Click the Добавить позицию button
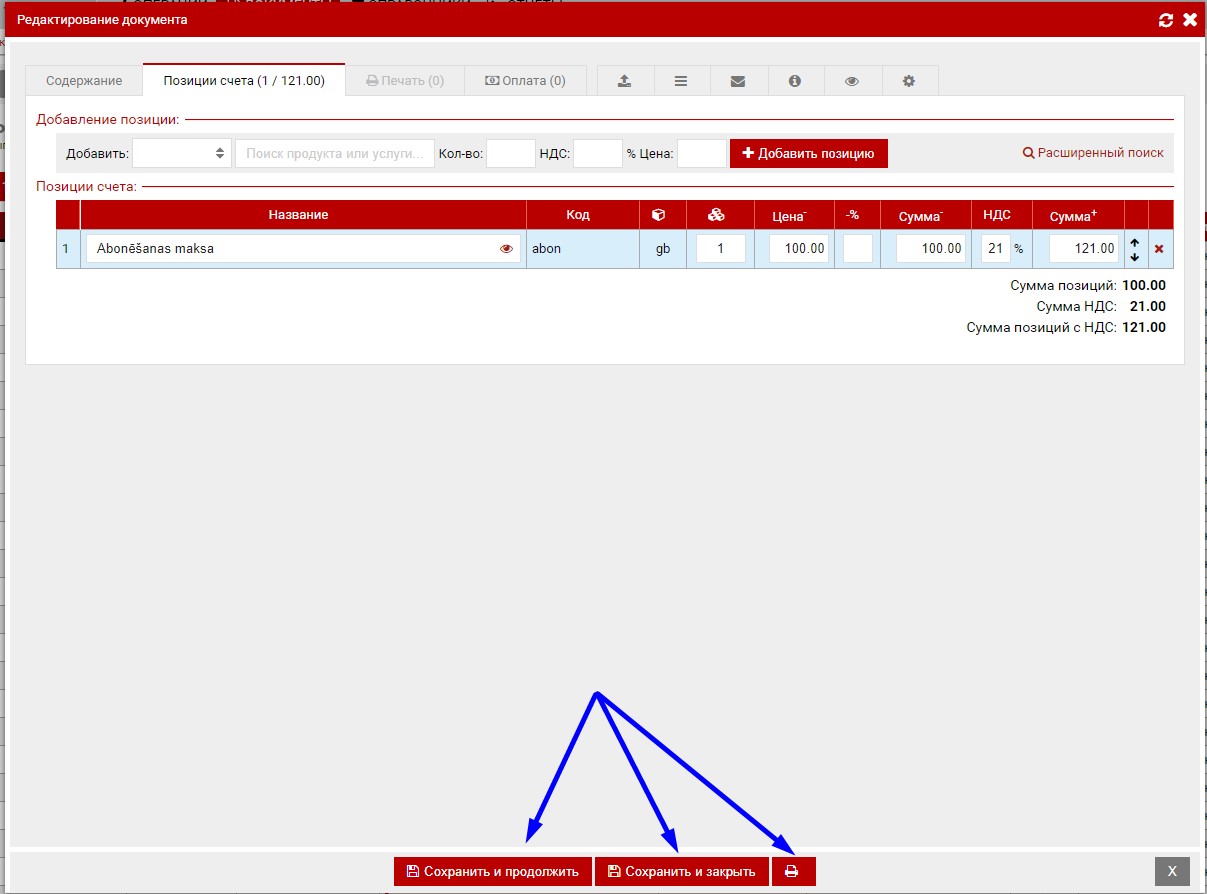The width and height of the screenshot is (1207, 894). click(808, 153)
